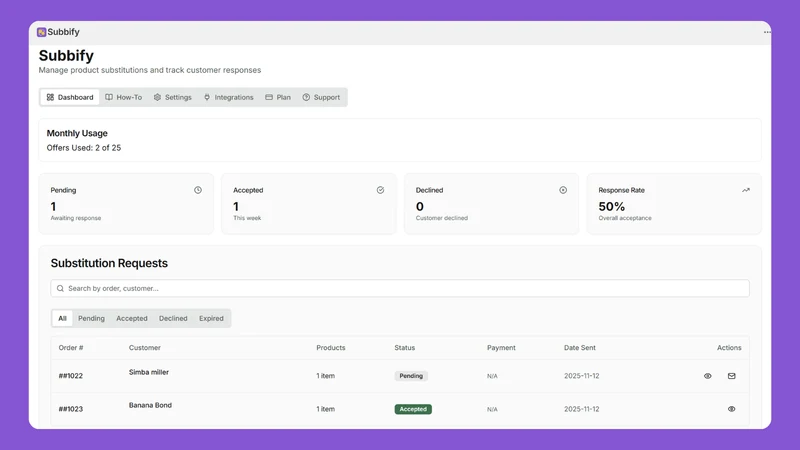Open the three-dot more options menu
800x450 pixels.
[767, 32]
